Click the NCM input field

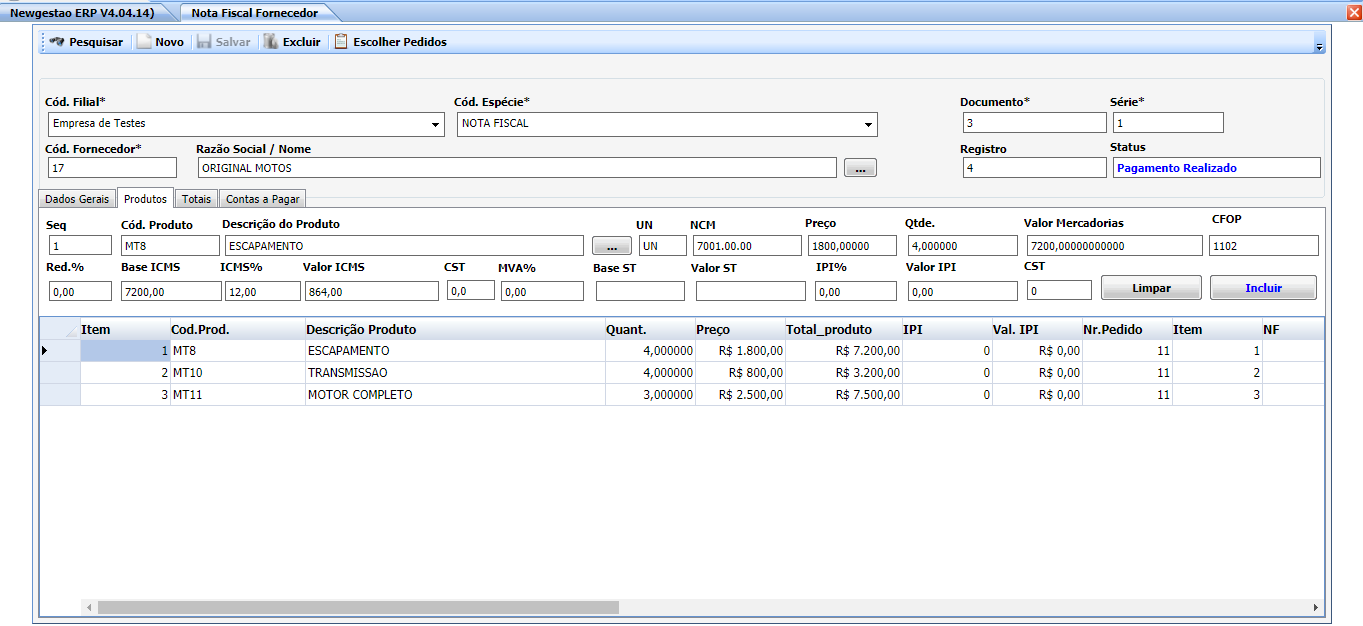click(747, 245)
